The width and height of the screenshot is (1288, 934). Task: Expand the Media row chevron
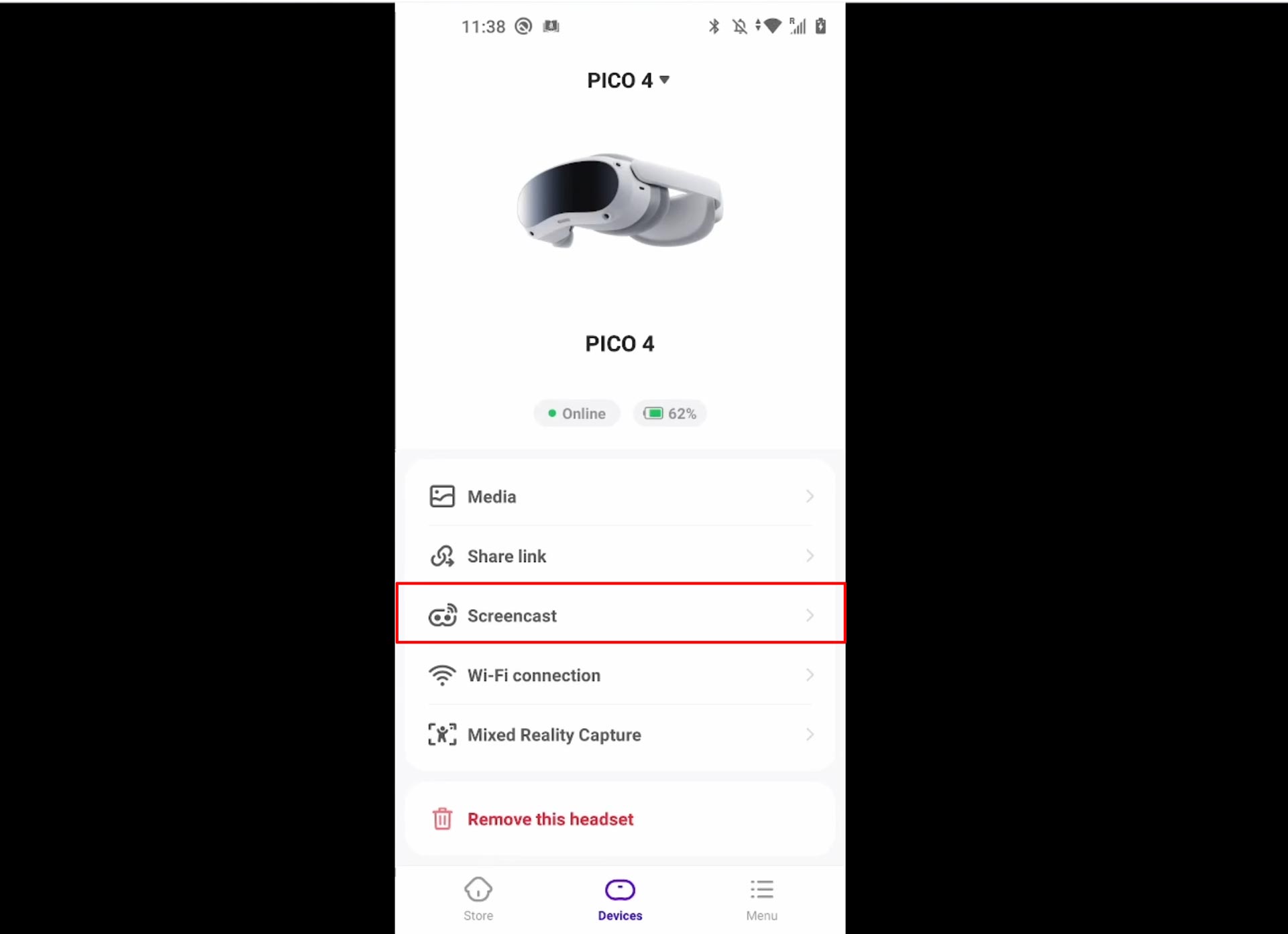coord(810,497)
